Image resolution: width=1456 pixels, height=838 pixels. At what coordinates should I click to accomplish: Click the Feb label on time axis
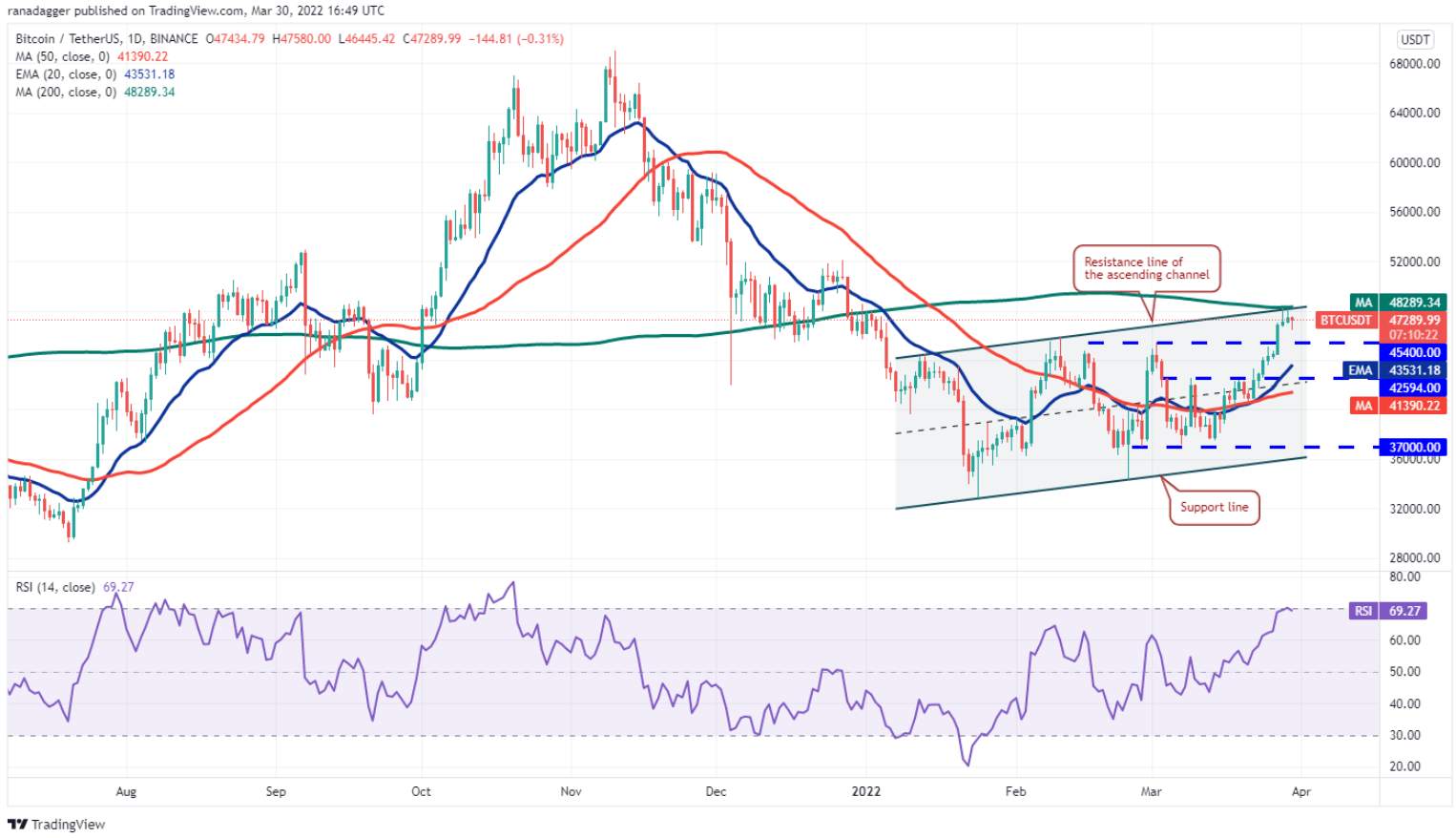click(1016, 791)
